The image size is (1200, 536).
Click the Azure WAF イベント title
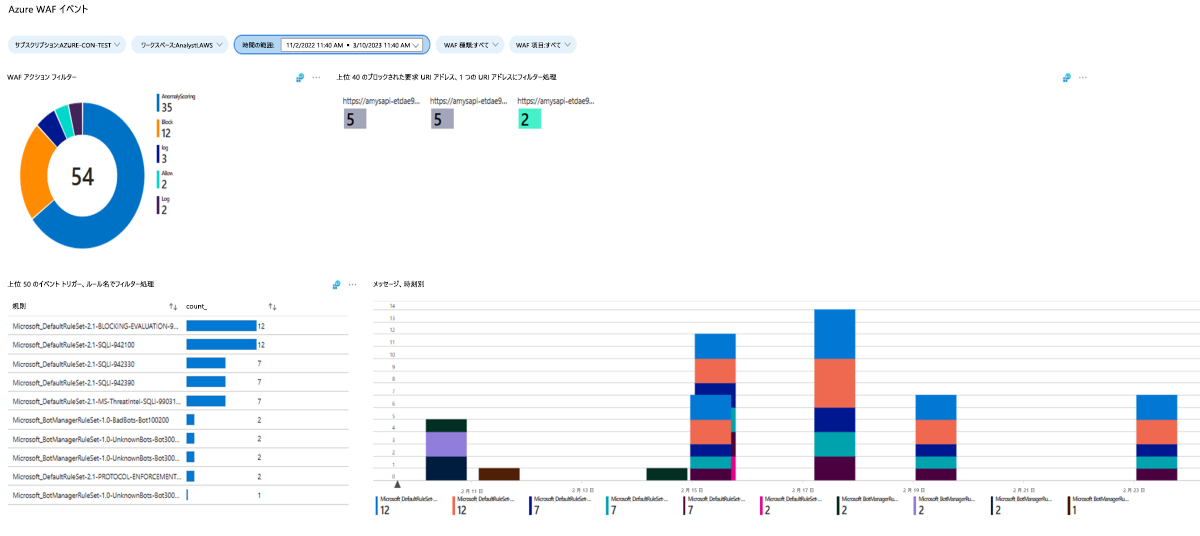coord(48,9)
